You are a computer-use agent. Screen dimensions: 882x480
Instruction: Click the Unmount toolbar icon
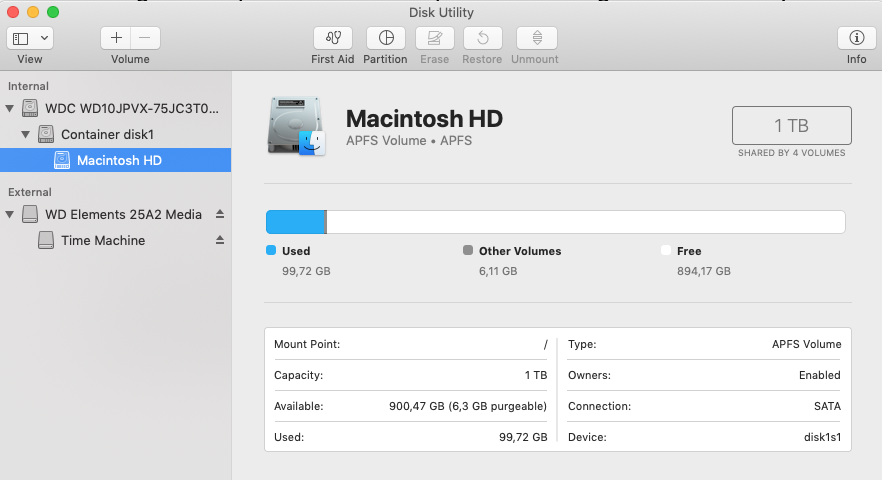point(537,38)
